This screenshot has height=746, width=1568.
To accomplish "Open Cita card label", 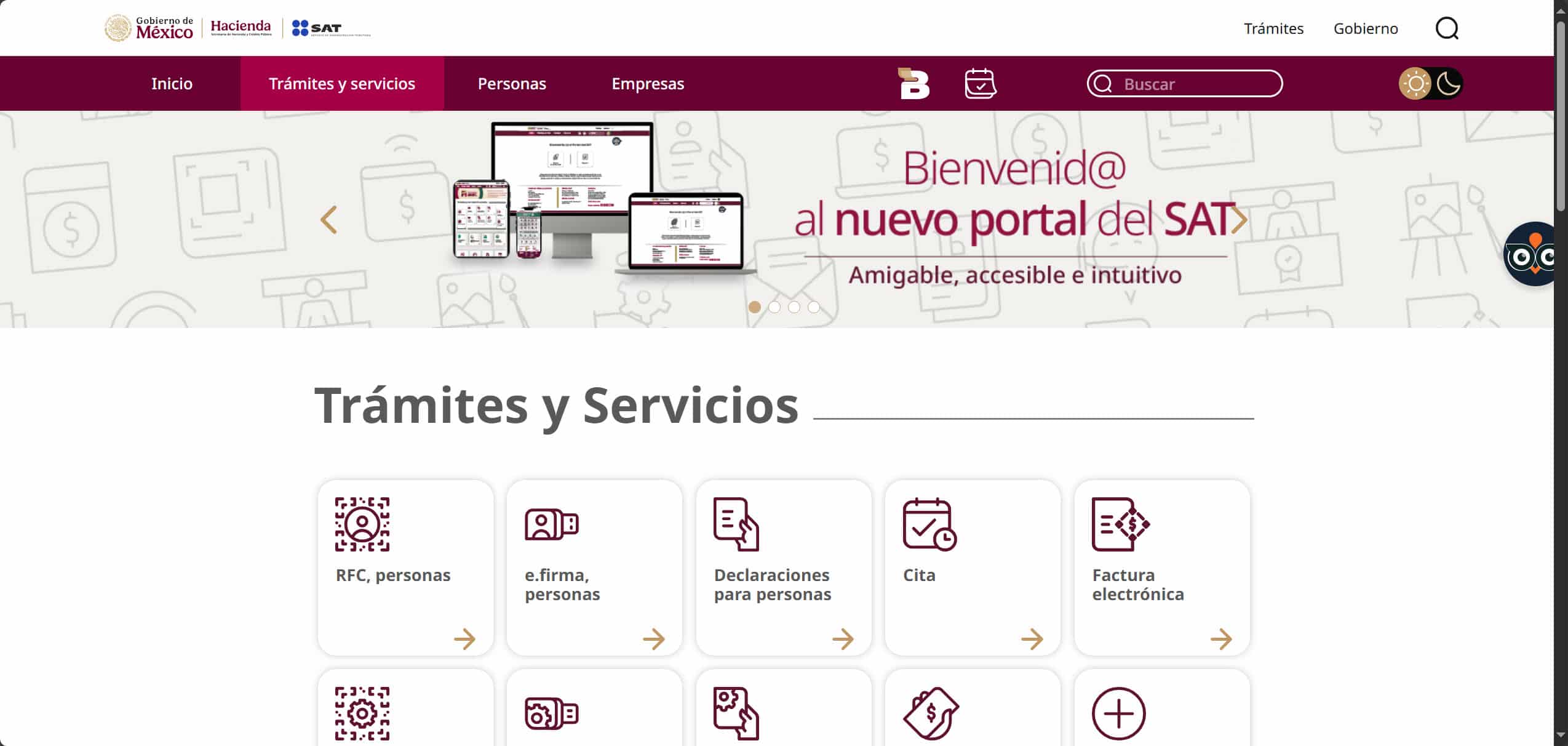I will pyautogui.click(x=919, y=575).
